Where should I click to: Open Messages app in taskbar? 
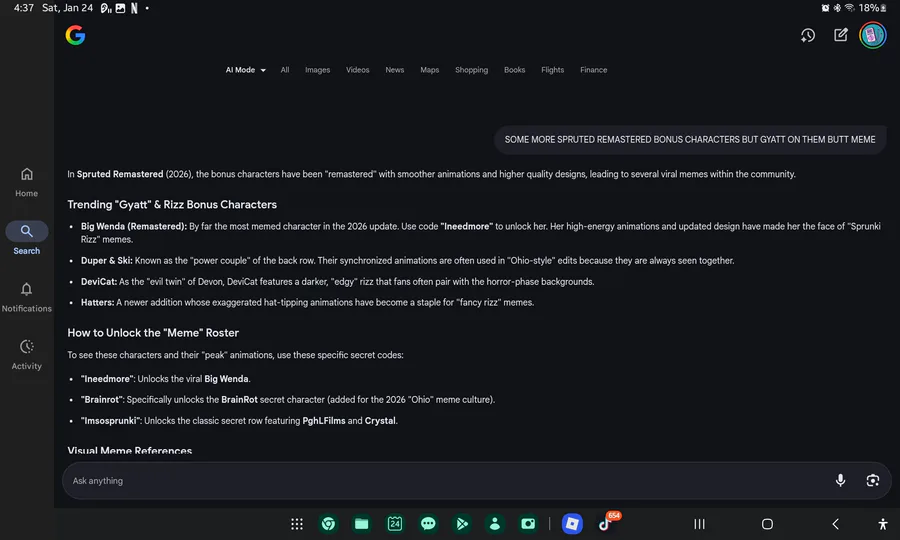point(428,524)
